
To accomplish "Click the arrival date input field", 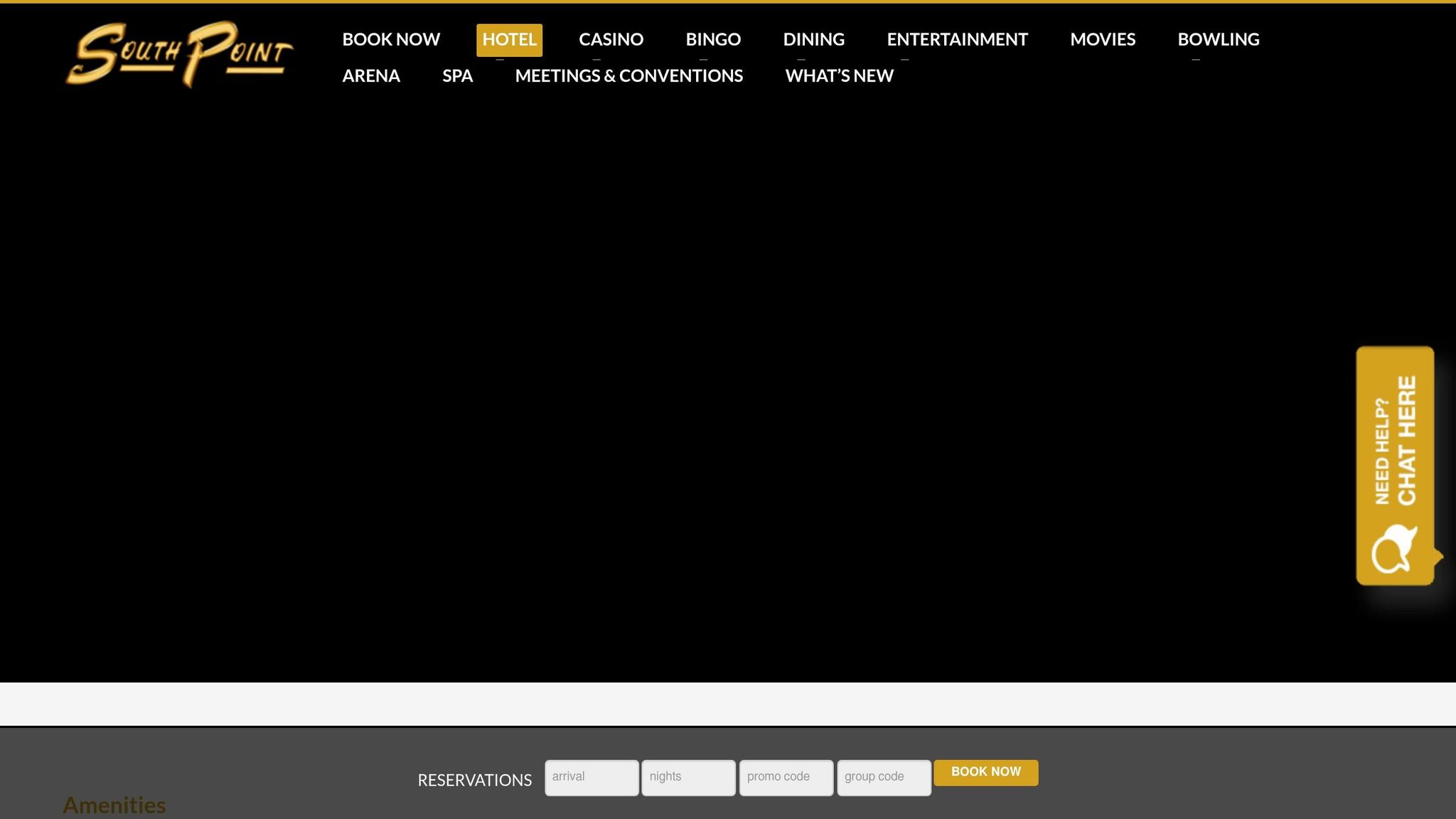I will click(591, 778).
